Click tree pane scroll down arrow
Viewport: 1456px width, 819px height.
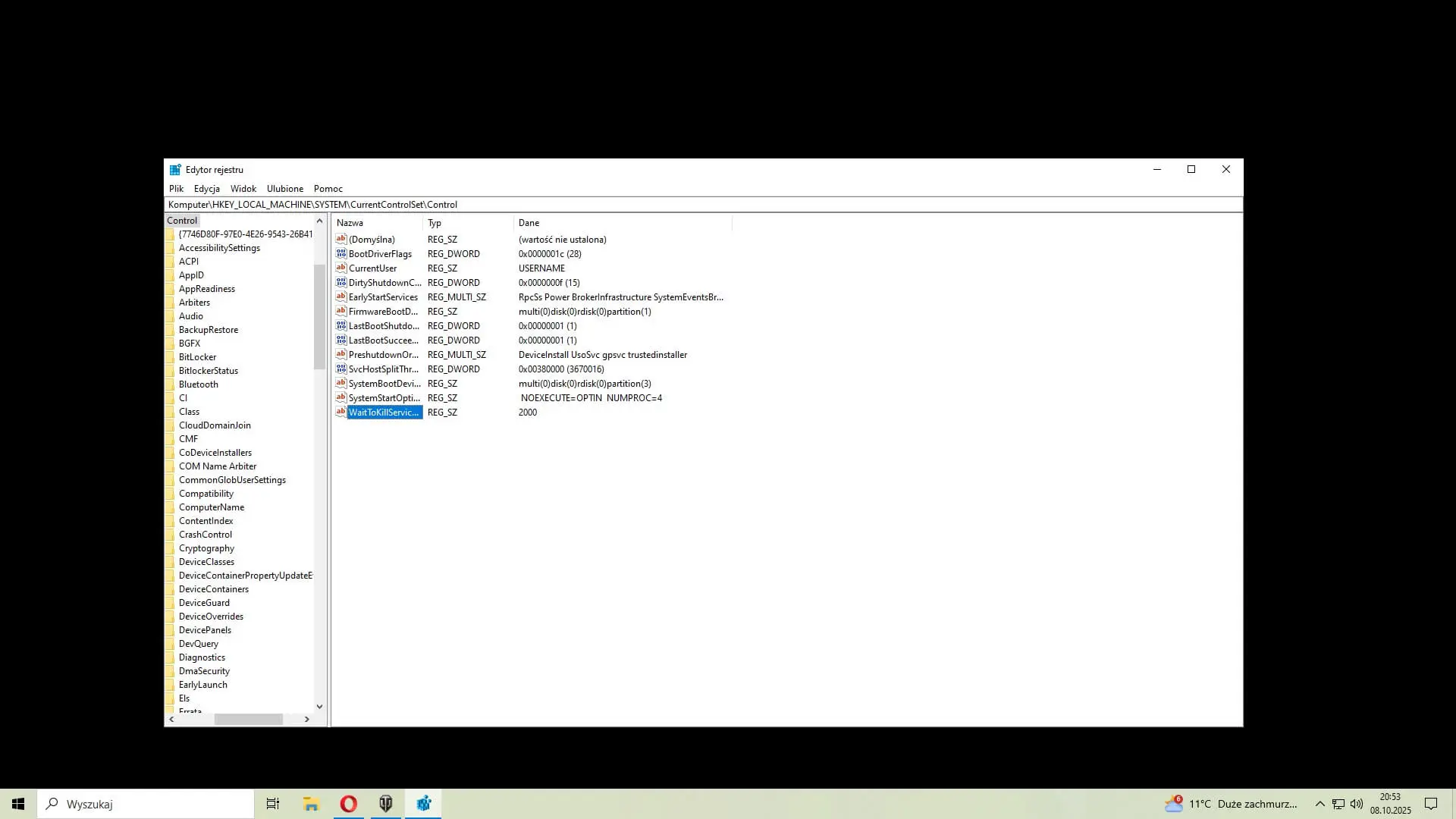pos(319,706)
